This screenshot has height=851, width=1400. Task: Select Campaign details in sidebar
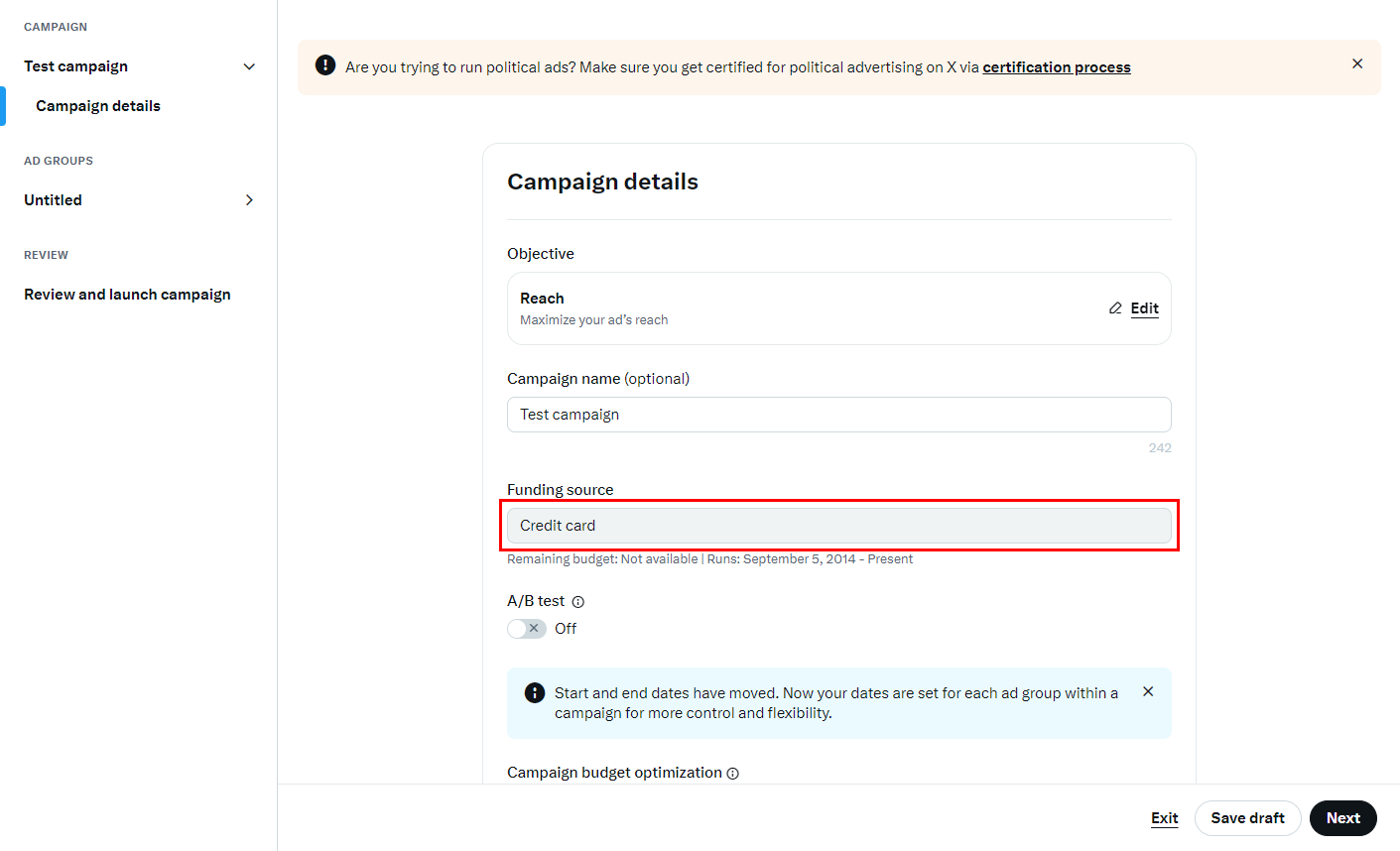(98, 106)
